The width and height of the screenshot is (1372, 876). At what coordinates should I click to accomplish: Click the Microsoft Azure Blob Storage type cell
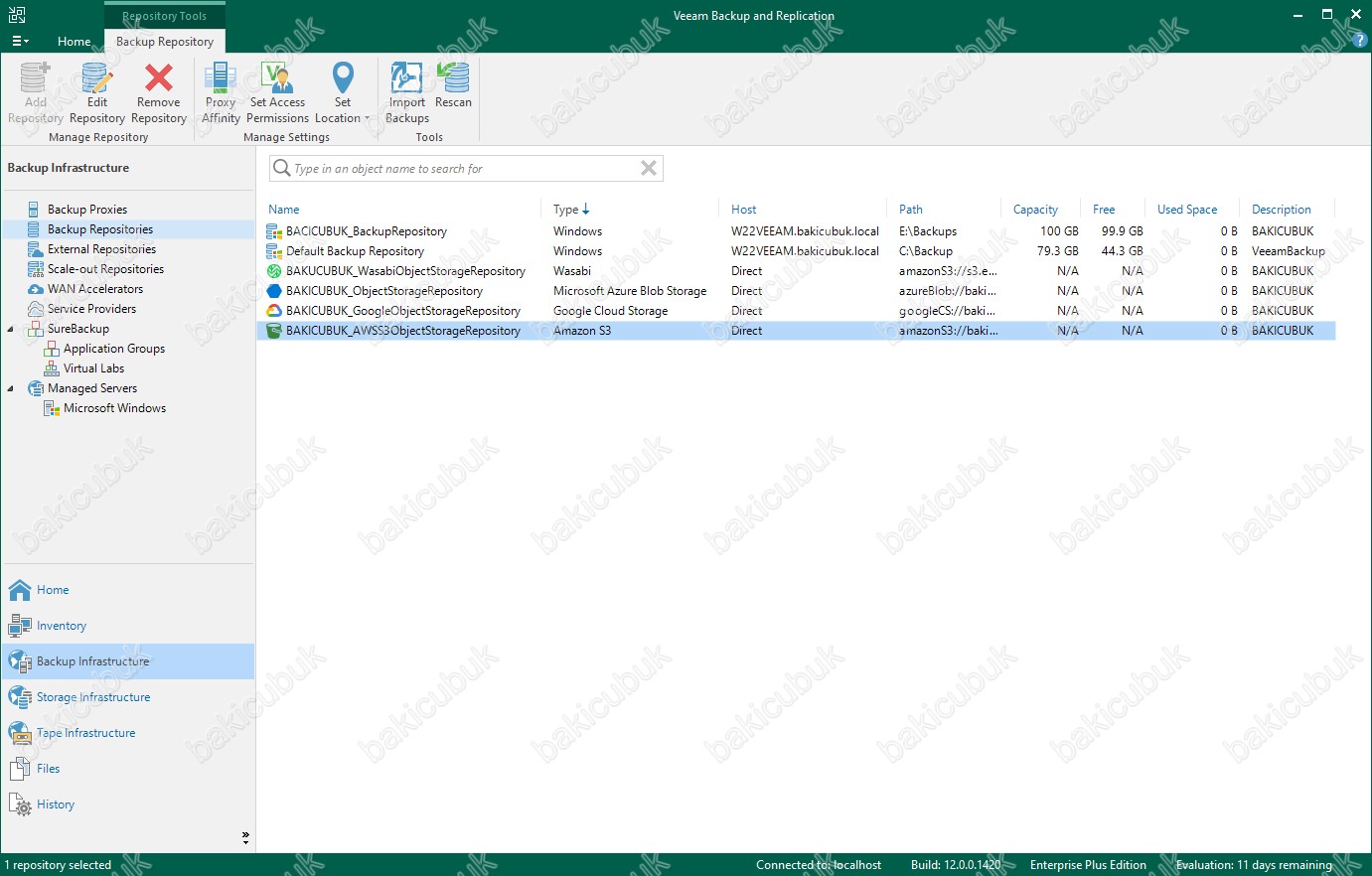tap(630, 291)
